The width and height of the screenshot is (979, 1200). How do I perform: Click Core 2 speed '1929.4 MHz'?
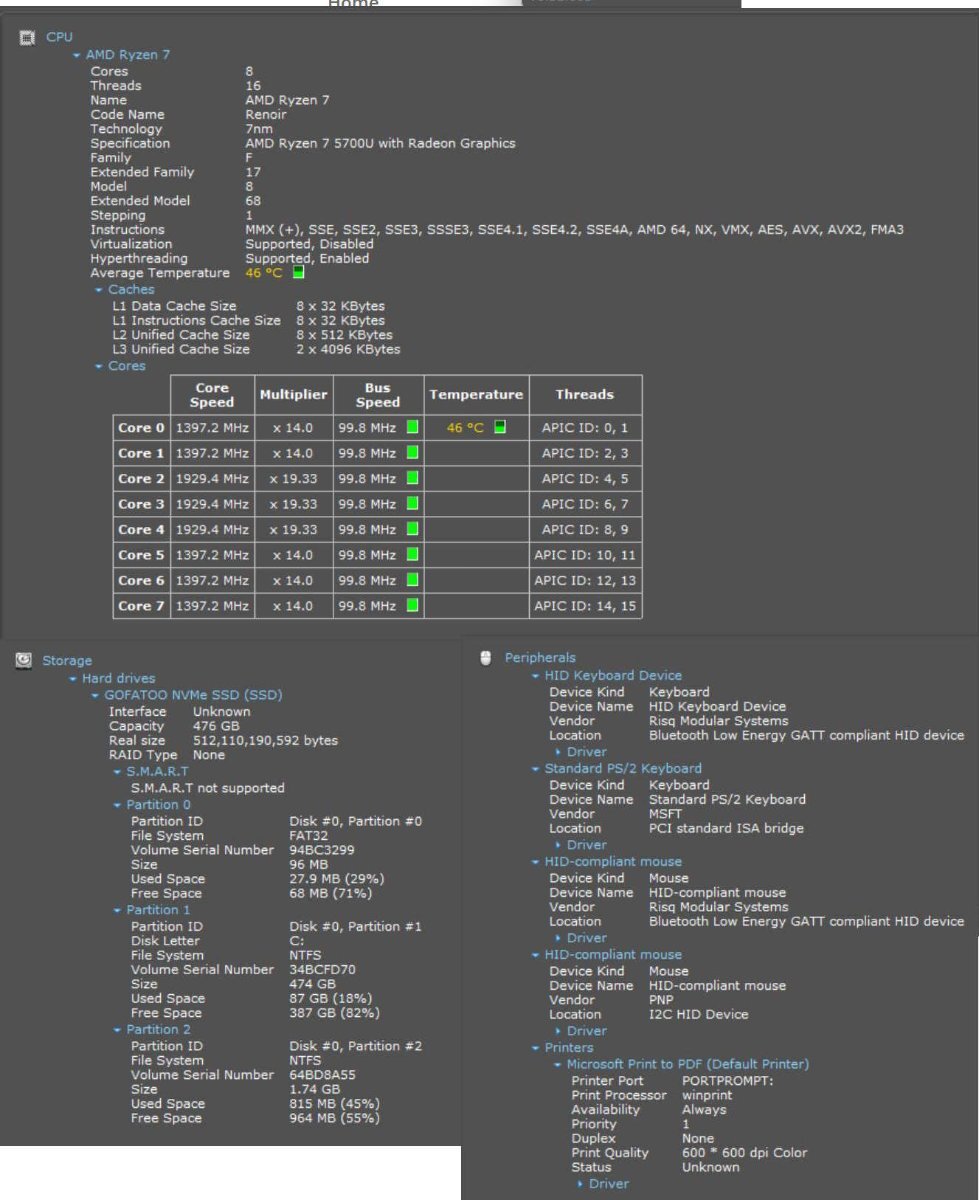(212, 478)
